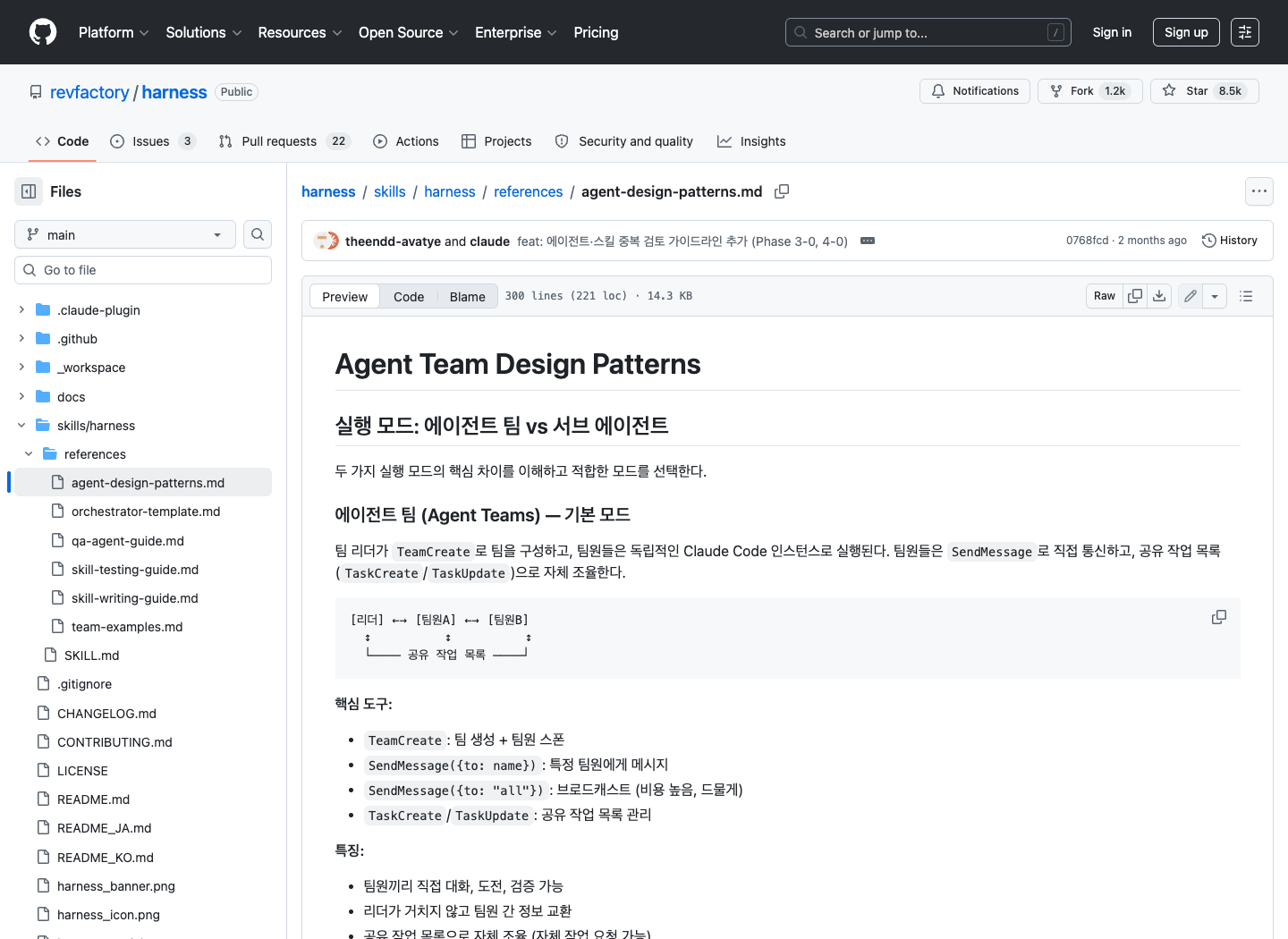Edit this file pencil icon

[x=1191, y=296]
